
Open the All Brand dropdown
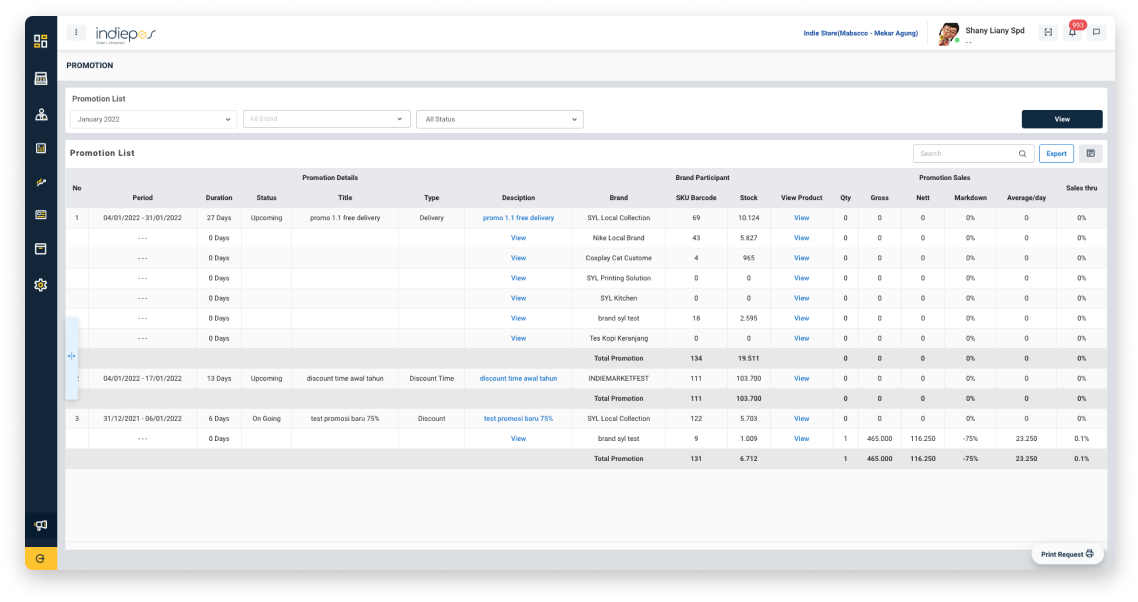(x=327, y=119)
